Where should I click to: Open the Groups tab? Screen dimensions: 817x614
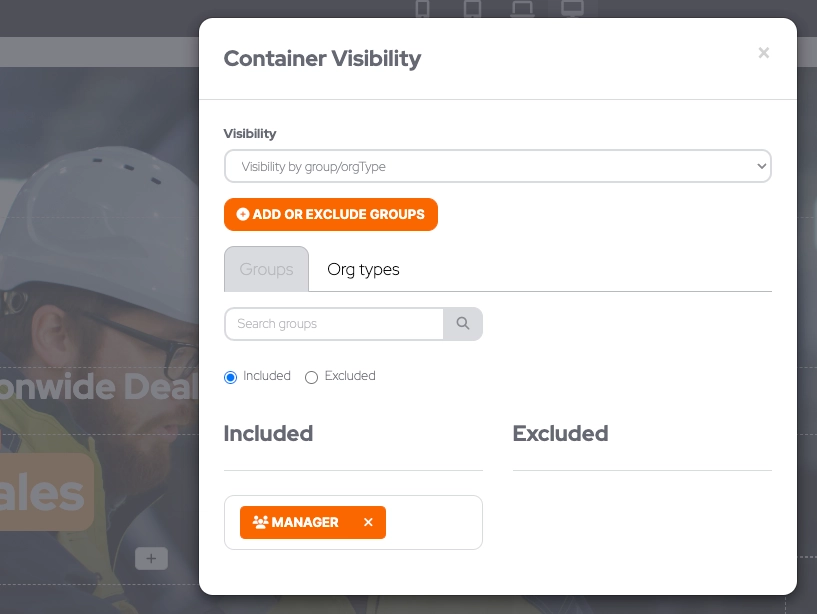pos(266,269)
